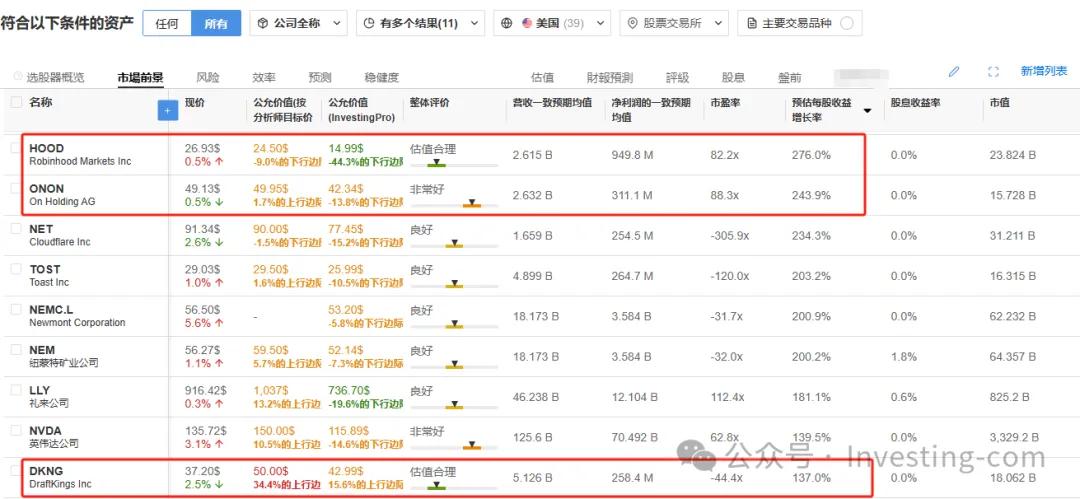The height and width of the screenshot is (499, 1080).
Task: Check the HOOD row checkbox
Action: pyautogui.click(x=16, y=147)
